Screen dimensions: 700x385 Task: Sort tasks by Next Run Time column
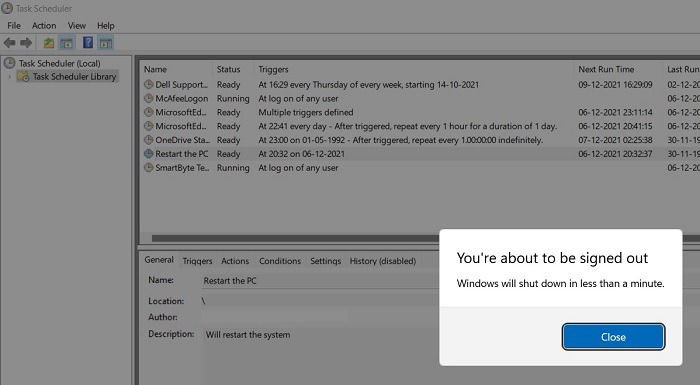pos(606,69)
